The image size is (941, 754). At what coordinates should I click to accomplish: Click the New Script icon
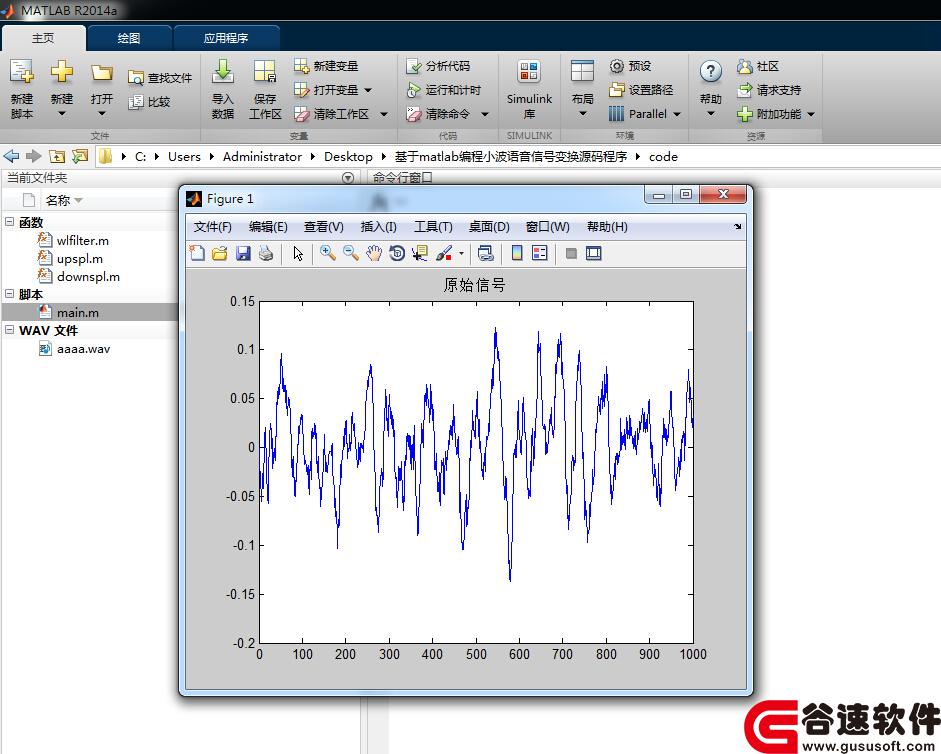pyautogui.click(x=22, y=71)
